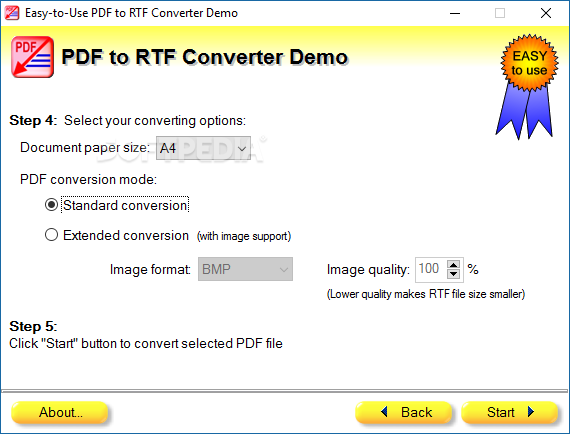Click 'PDF conversion mode:' label
This screenshot has width=570, height=434.
point(88,180)
